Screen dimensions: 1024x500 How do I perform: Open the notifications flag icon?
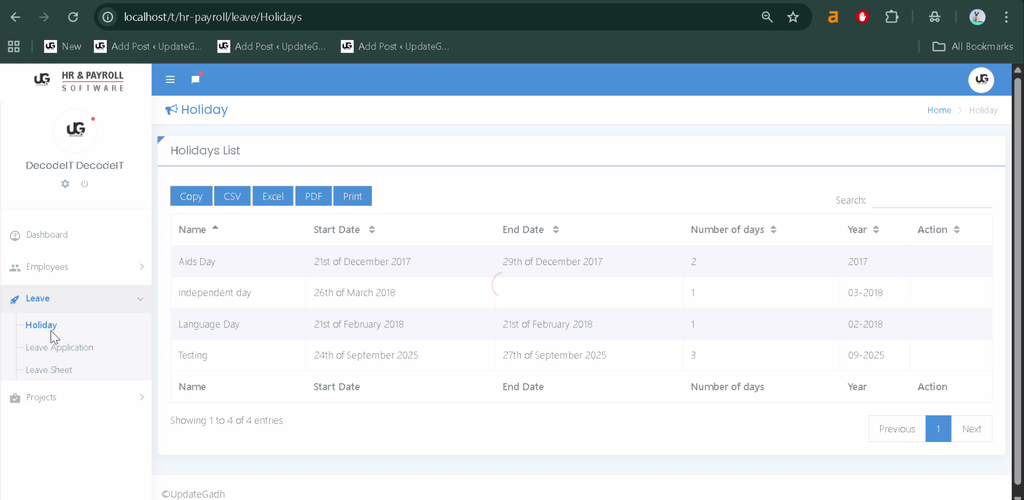pos(195,79)
